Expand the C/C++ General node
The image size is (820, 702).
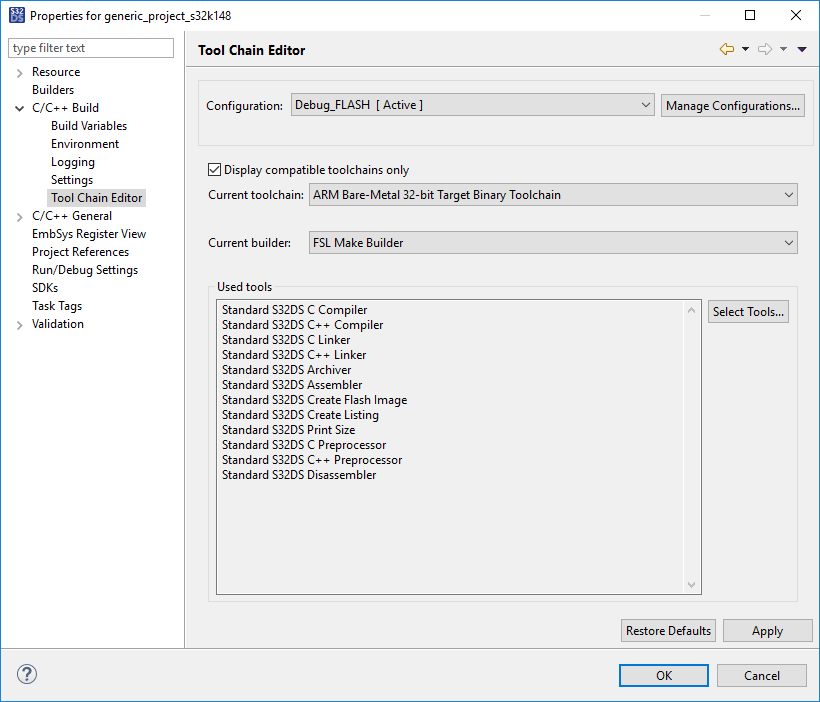pyautogui.click(x=20, y=216)
